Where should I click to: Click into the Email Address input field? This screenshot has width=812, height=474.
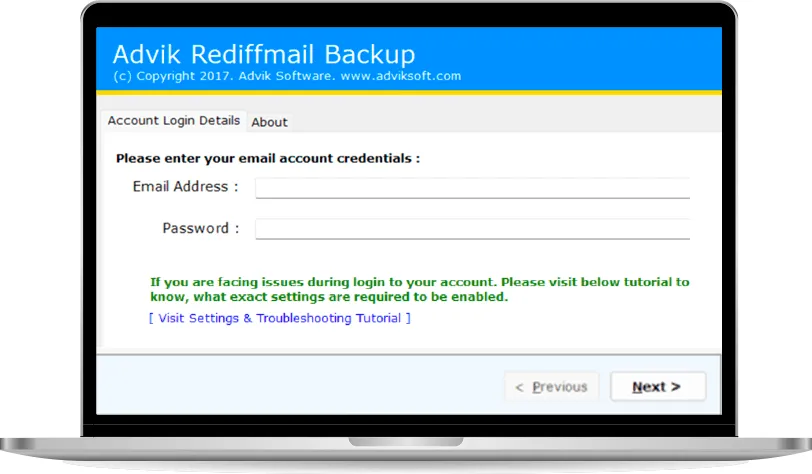click(x=472, y=187)
